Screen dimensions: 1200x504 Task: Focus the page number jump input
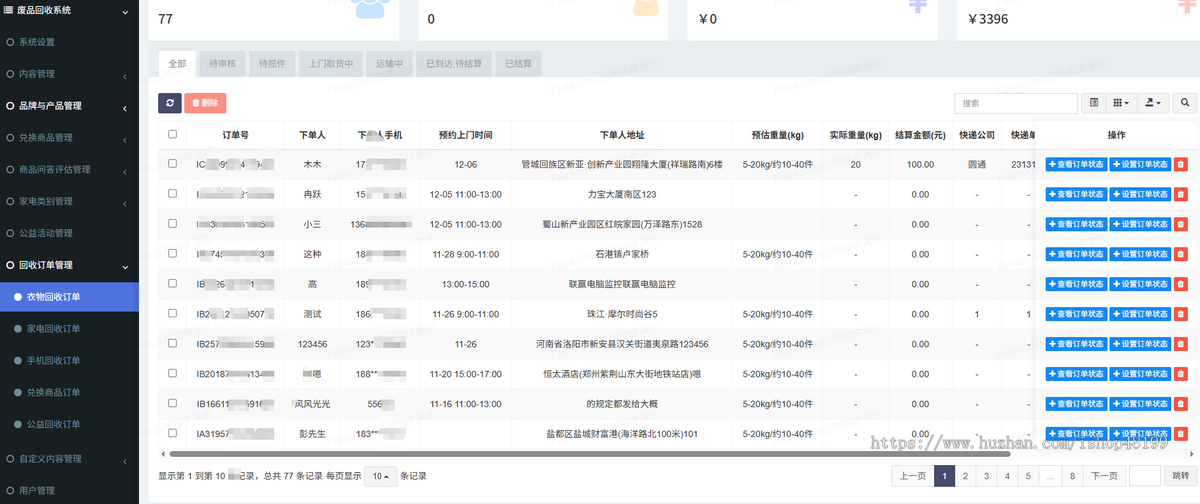coord(1144,476)
